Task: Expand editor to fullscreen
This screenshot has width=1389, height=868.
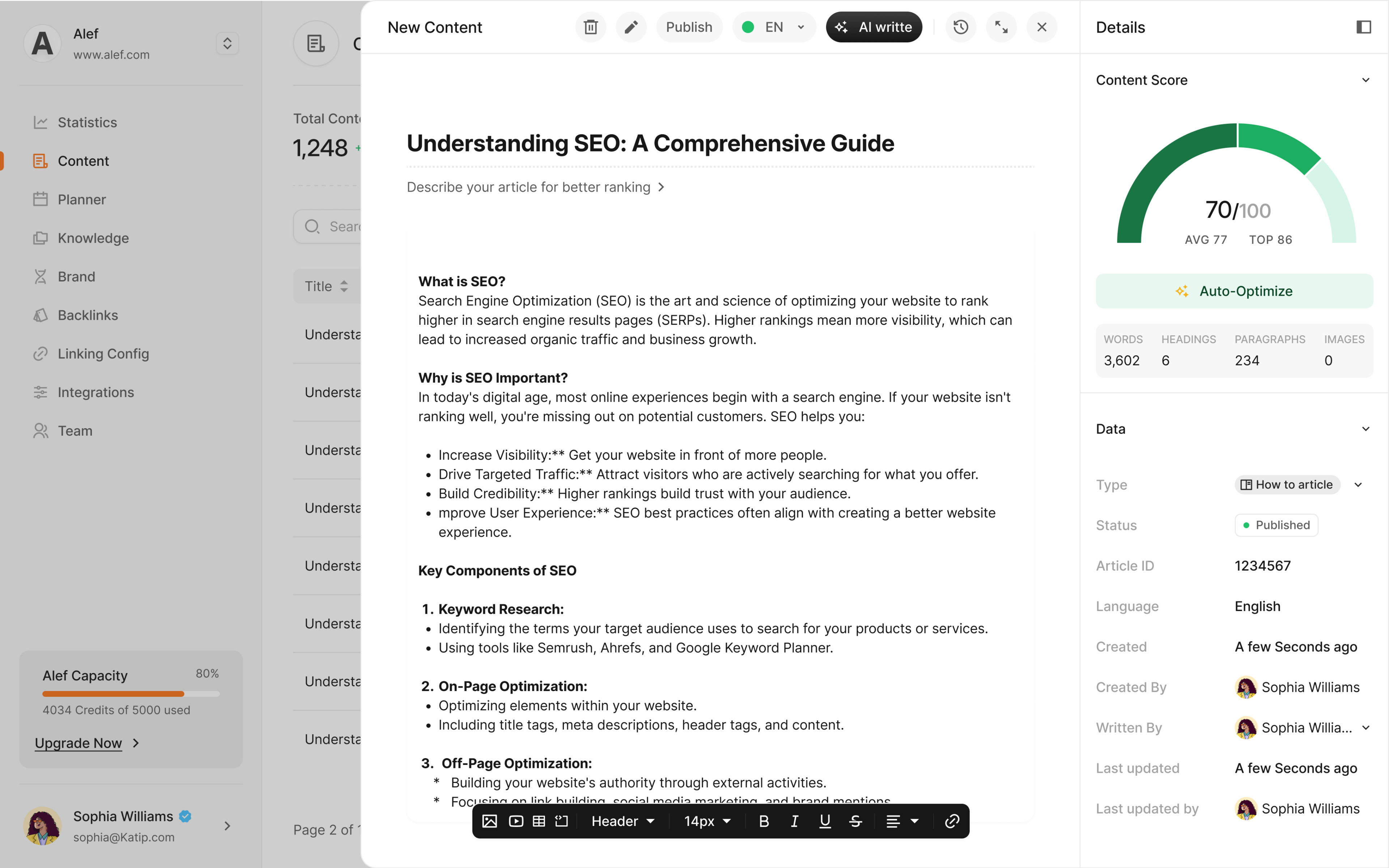Action: coord(1001,27)
